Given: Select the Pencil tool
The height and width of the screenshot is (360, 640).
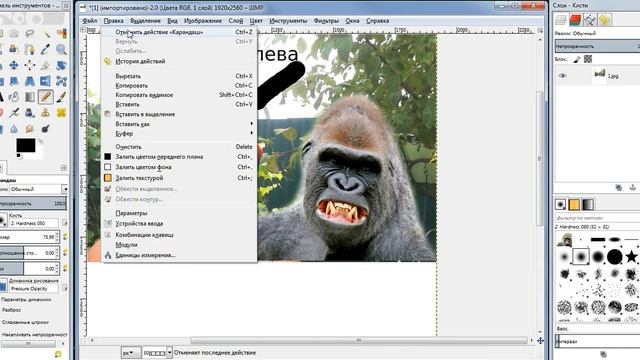Looking at the screenshot, I should click(46, 97).
